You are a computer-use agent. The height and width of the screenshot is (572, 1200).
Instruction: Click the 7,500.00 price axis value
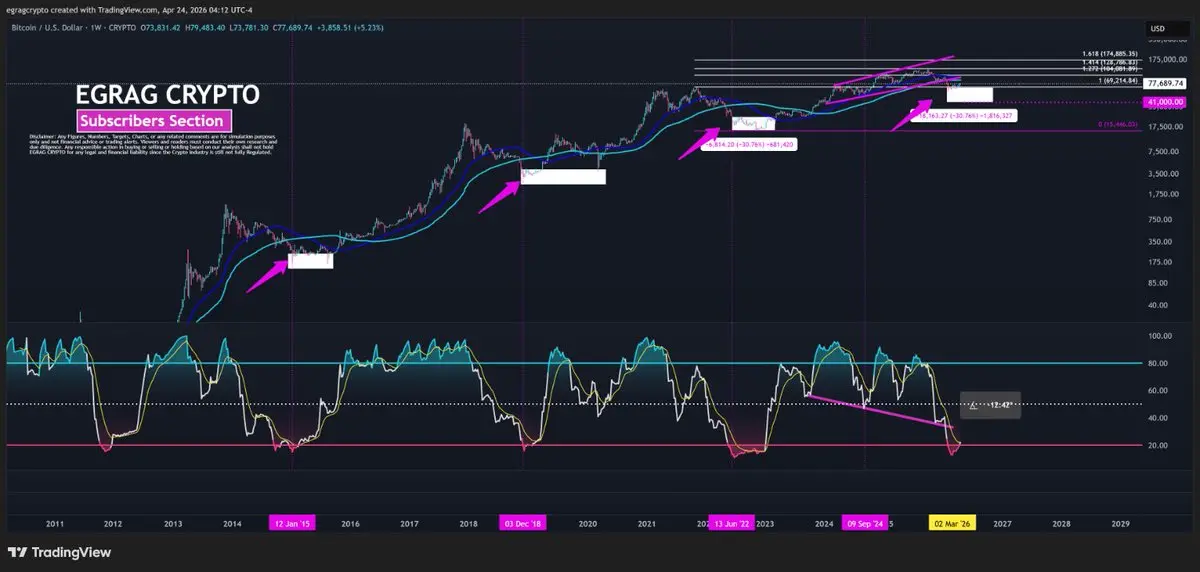point(1166,151)
